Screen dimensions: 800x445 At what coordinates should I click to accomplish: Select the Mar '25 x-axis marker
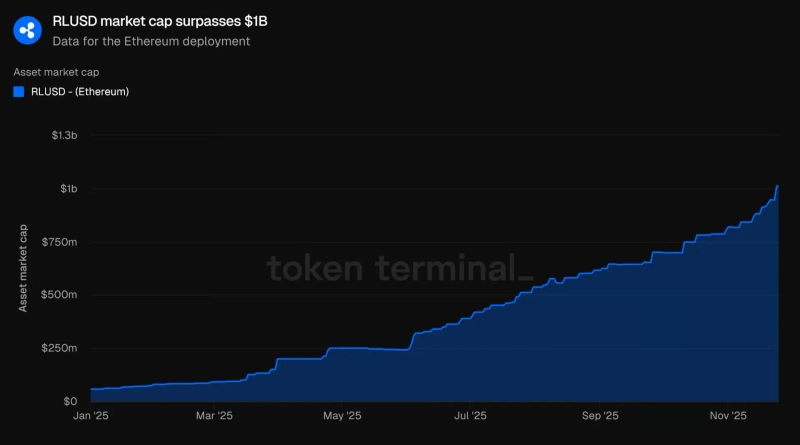pyautogui.click(x=213, y=416)
